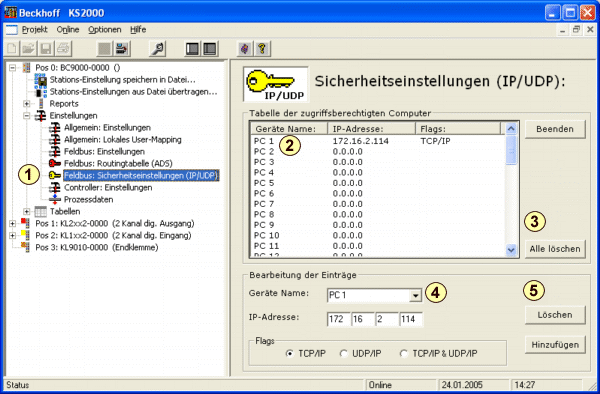
Task: Click the Tabellen grid icon
Action: tap(41, 211)
